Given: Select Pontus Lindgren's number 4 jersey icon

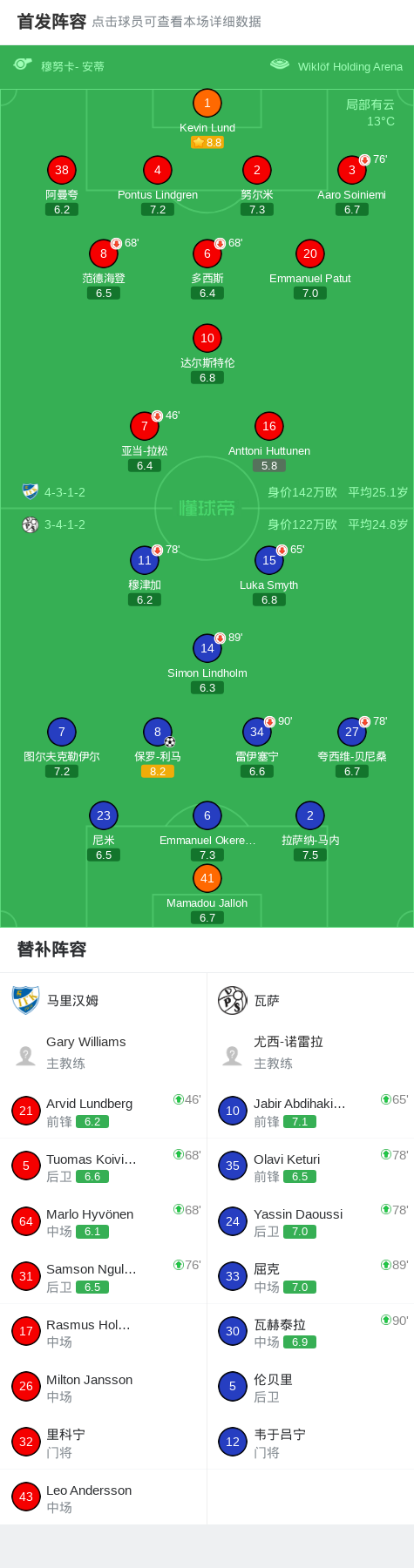Looking at the screenshot, I should [x=158, y=170].
